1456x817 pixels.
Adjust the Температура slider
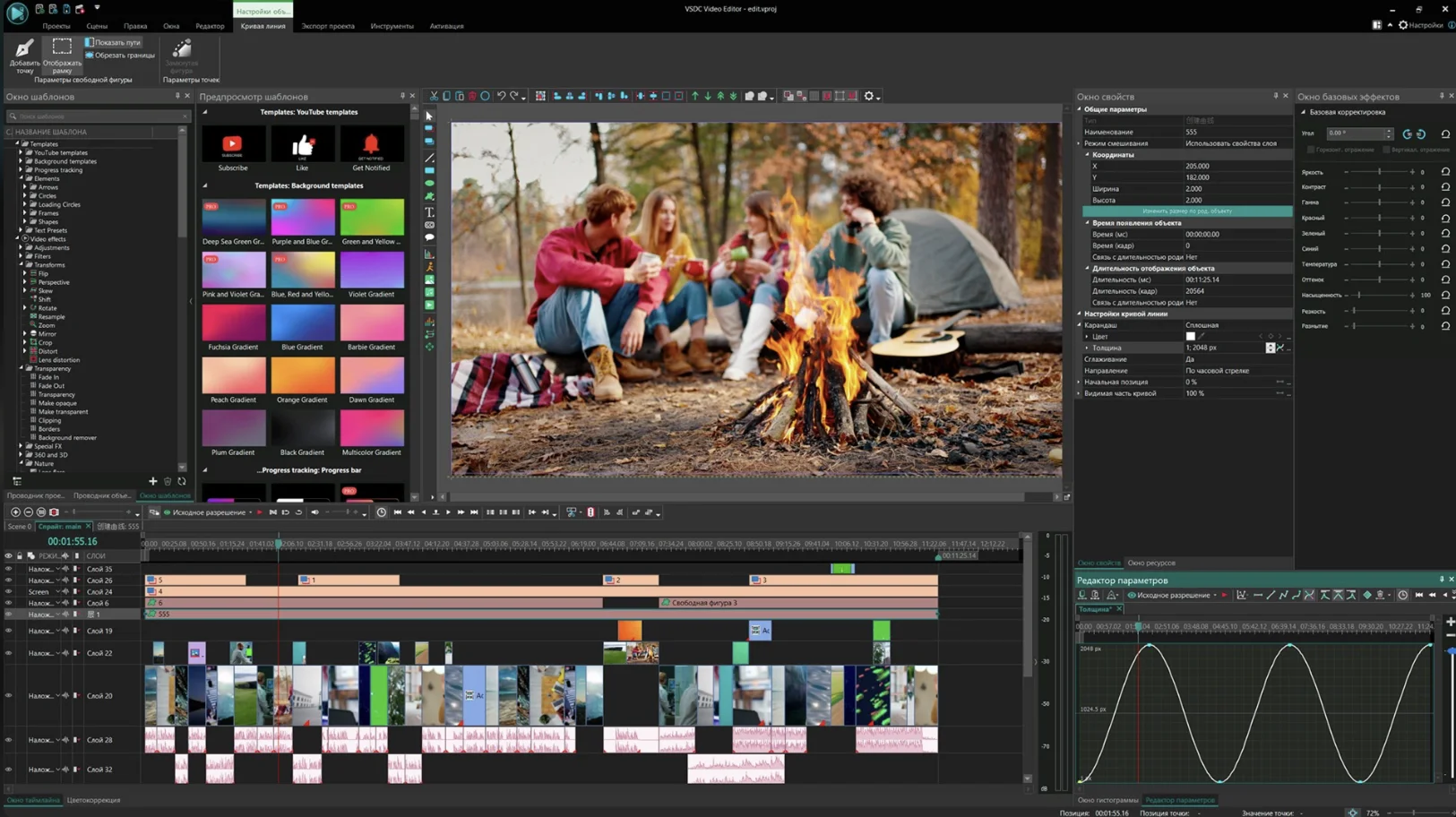click(1380, 264)
